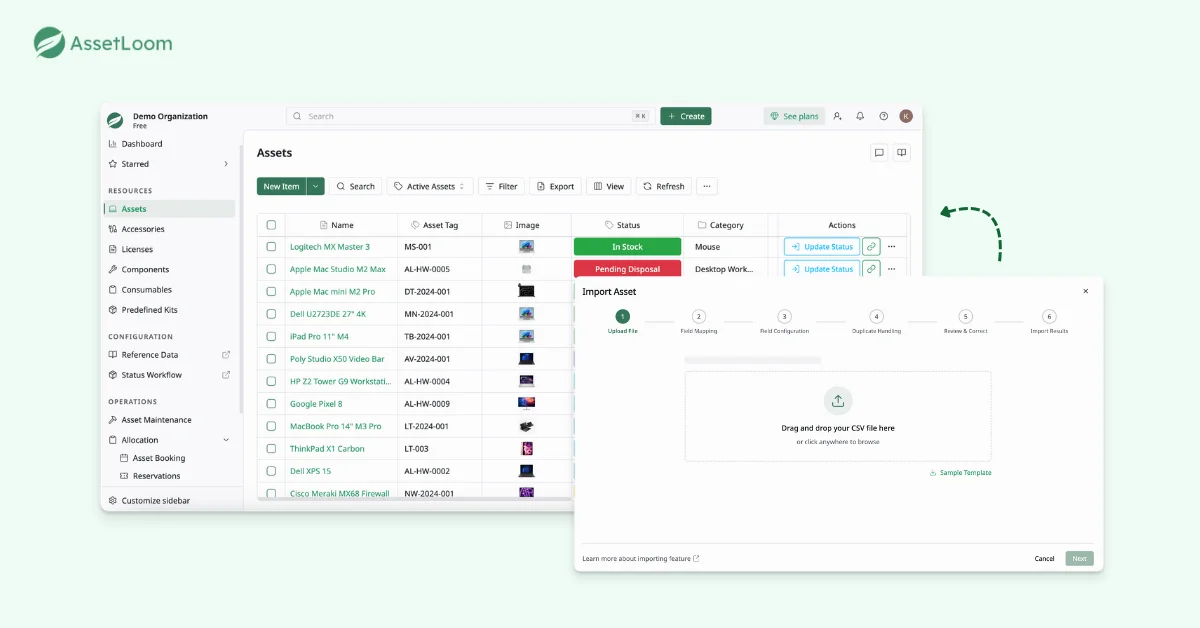Click the See plans button

[x=794, y=116]
